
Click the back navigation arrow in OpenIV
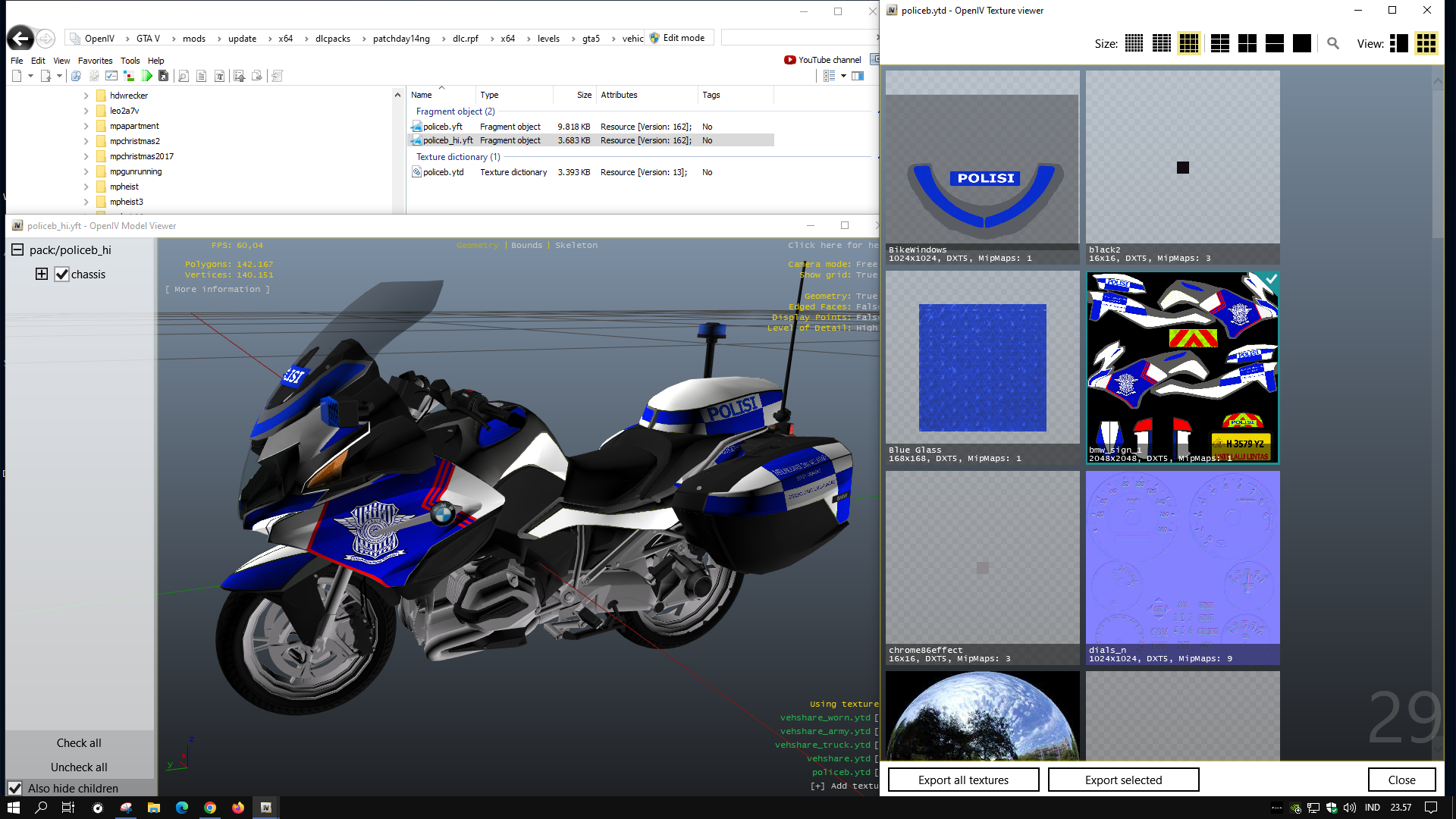pos(20,38)
